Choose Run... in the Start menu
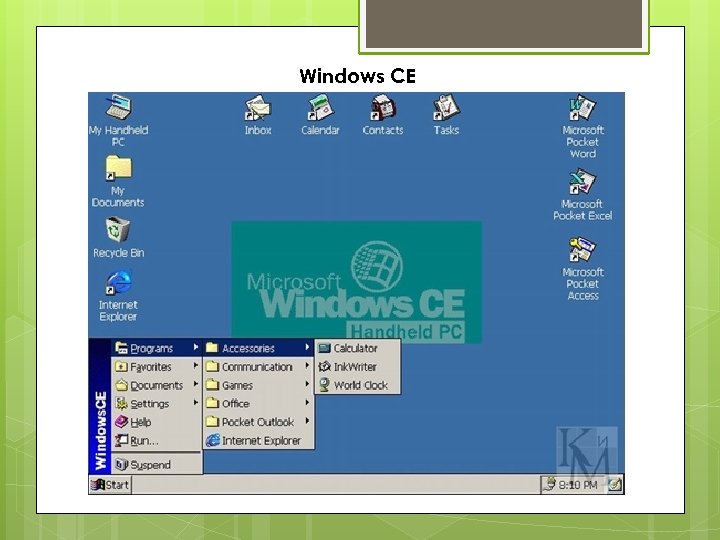This screenshot has width=720, height=540. 157,440
